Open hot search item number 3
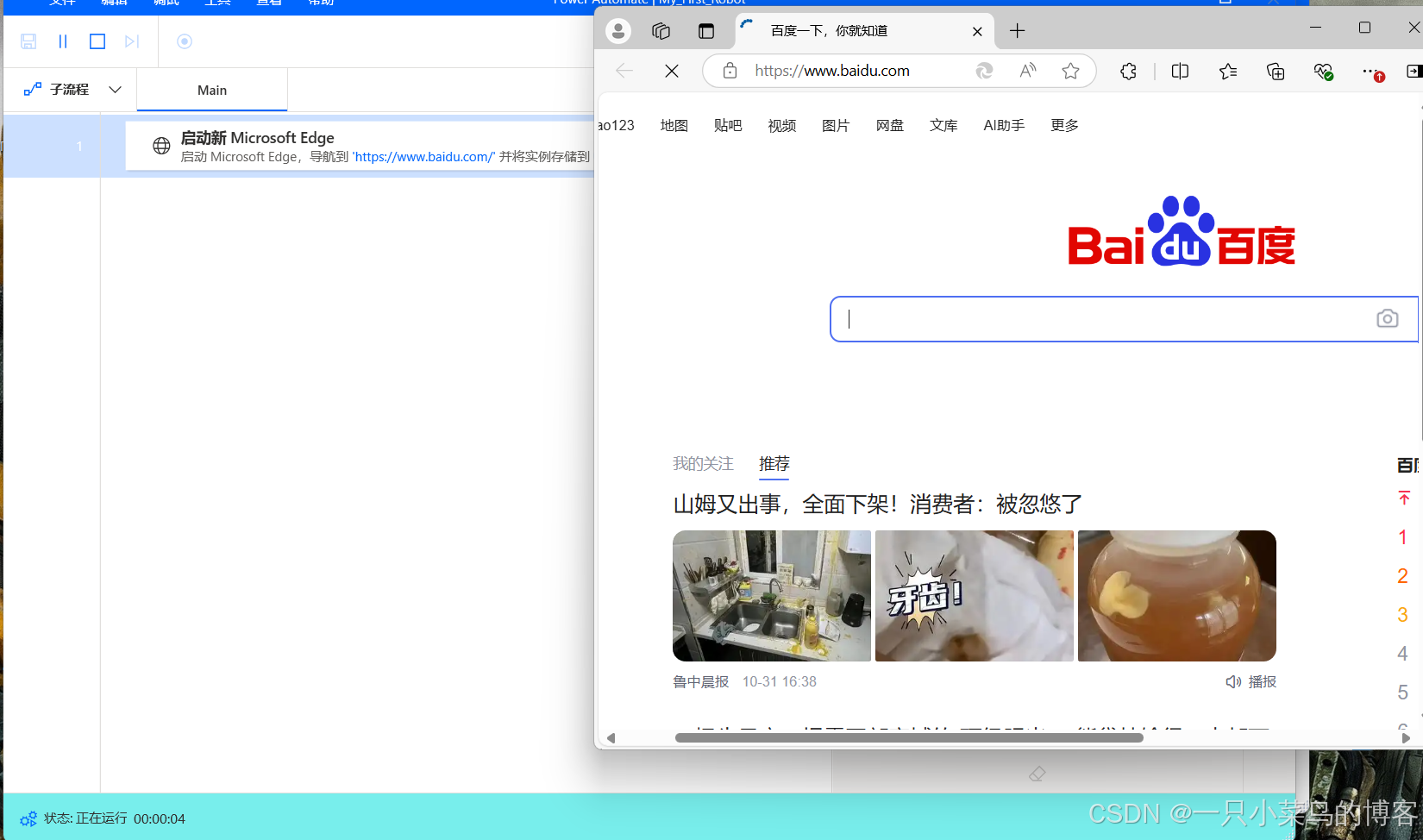Viewport: 1423px width, 840px height. [x=1402, y=615]
